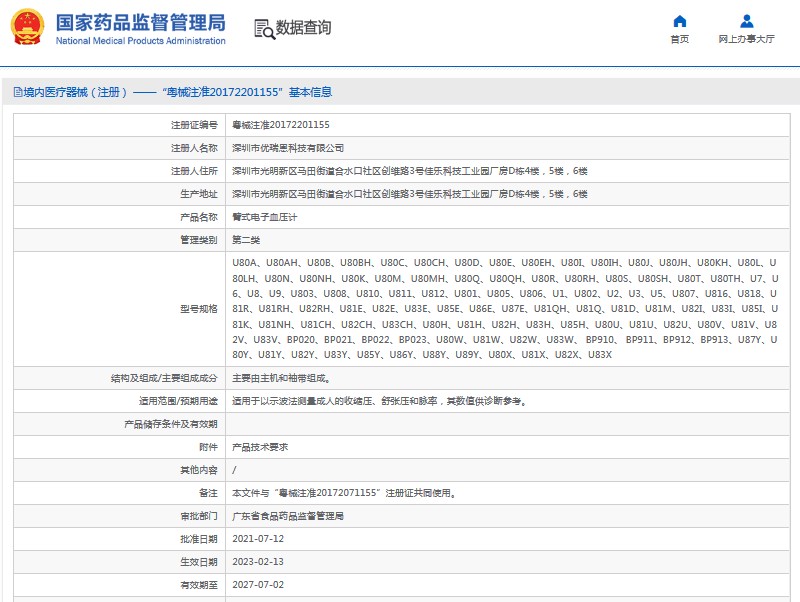Go to 首页 home icon

680,21
